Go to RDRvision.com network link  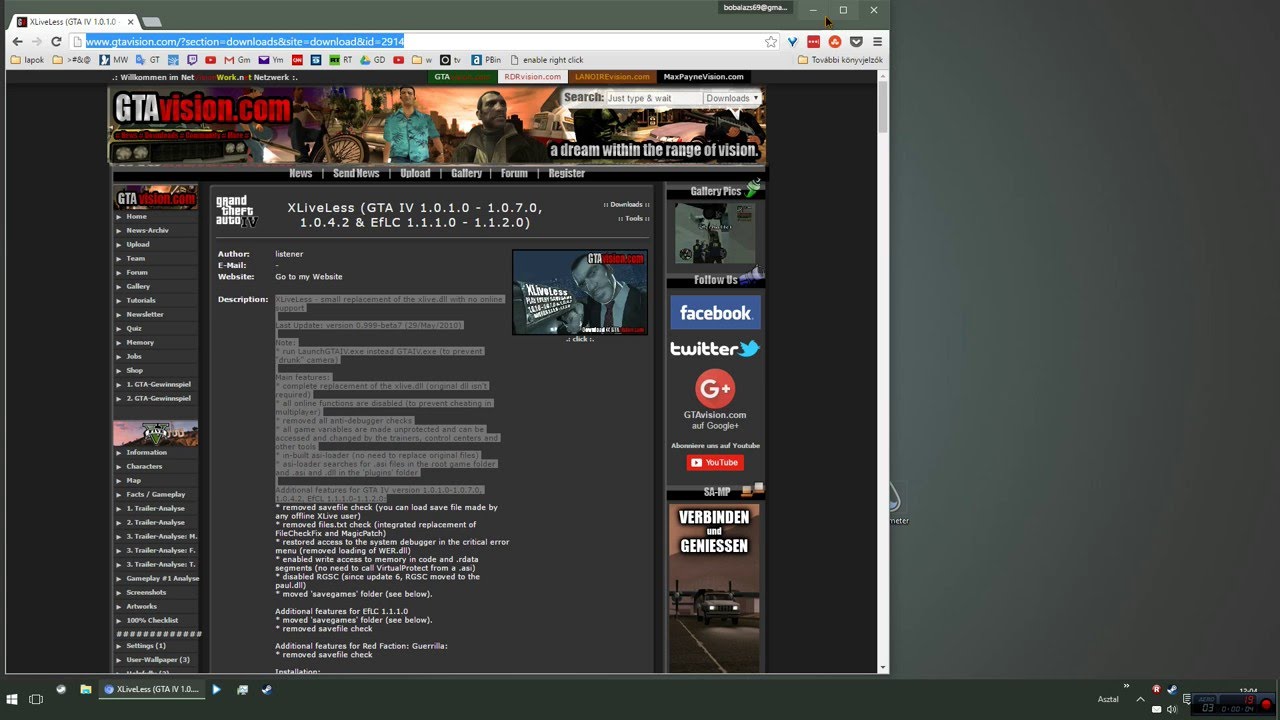tap(532, 77)
